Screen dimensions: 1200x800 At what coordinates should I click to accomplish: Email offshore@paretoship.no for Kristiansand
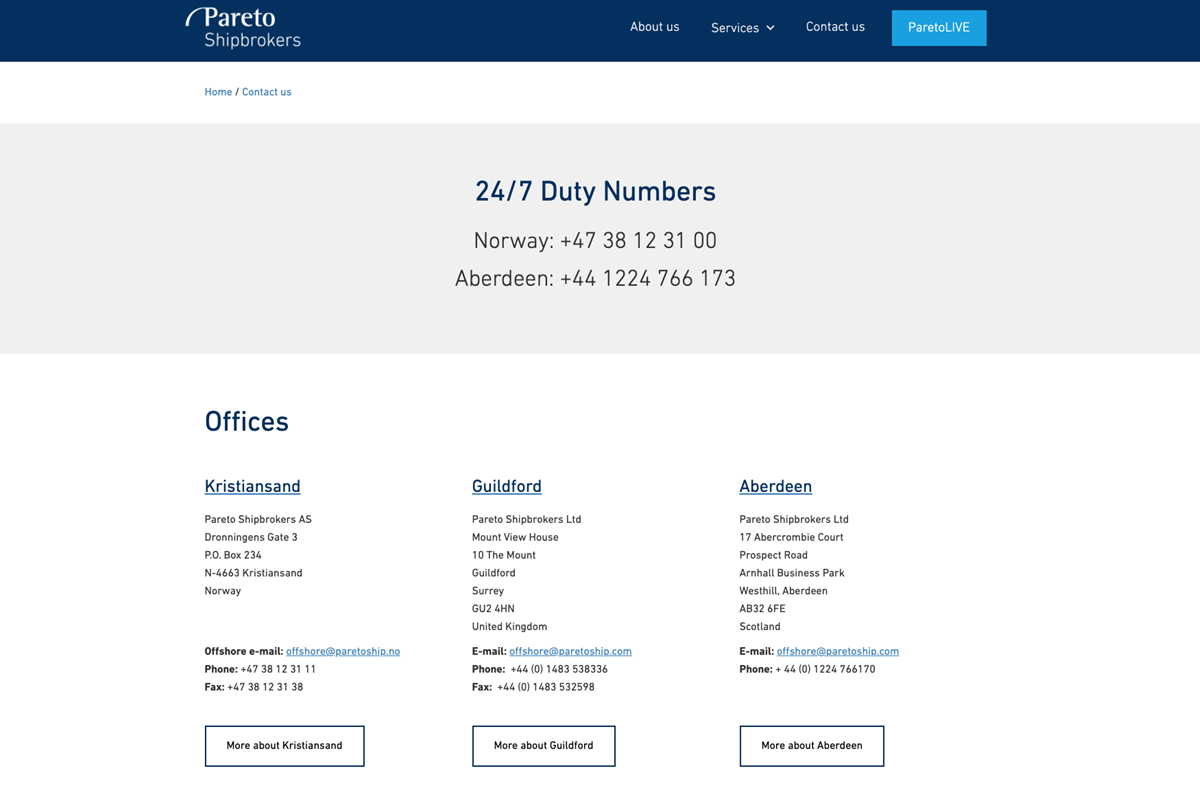tap(343, 652)
